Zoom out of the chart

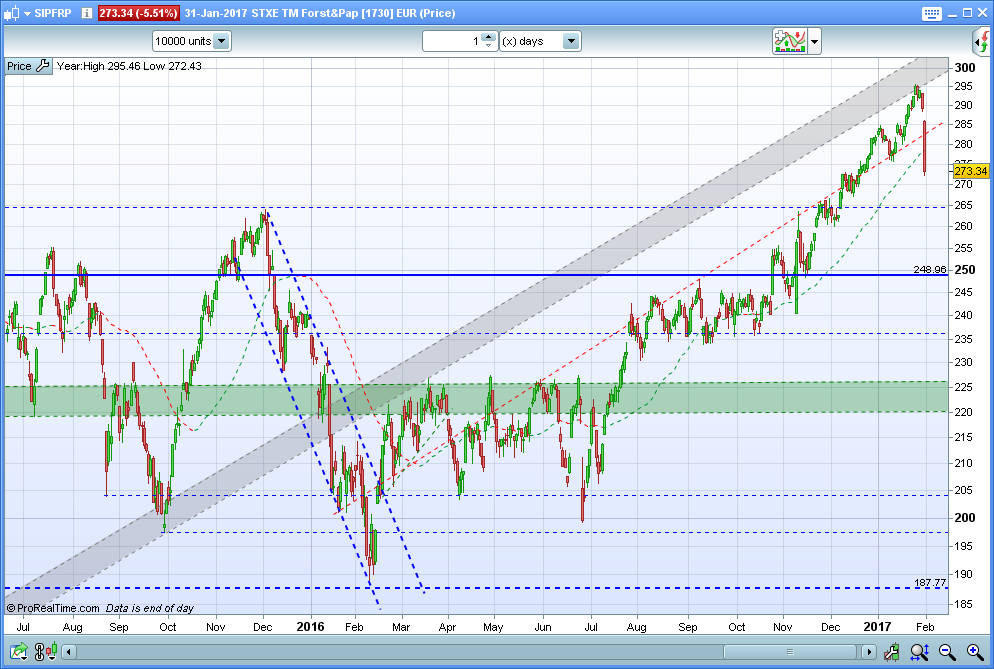[x=947, y=651]
